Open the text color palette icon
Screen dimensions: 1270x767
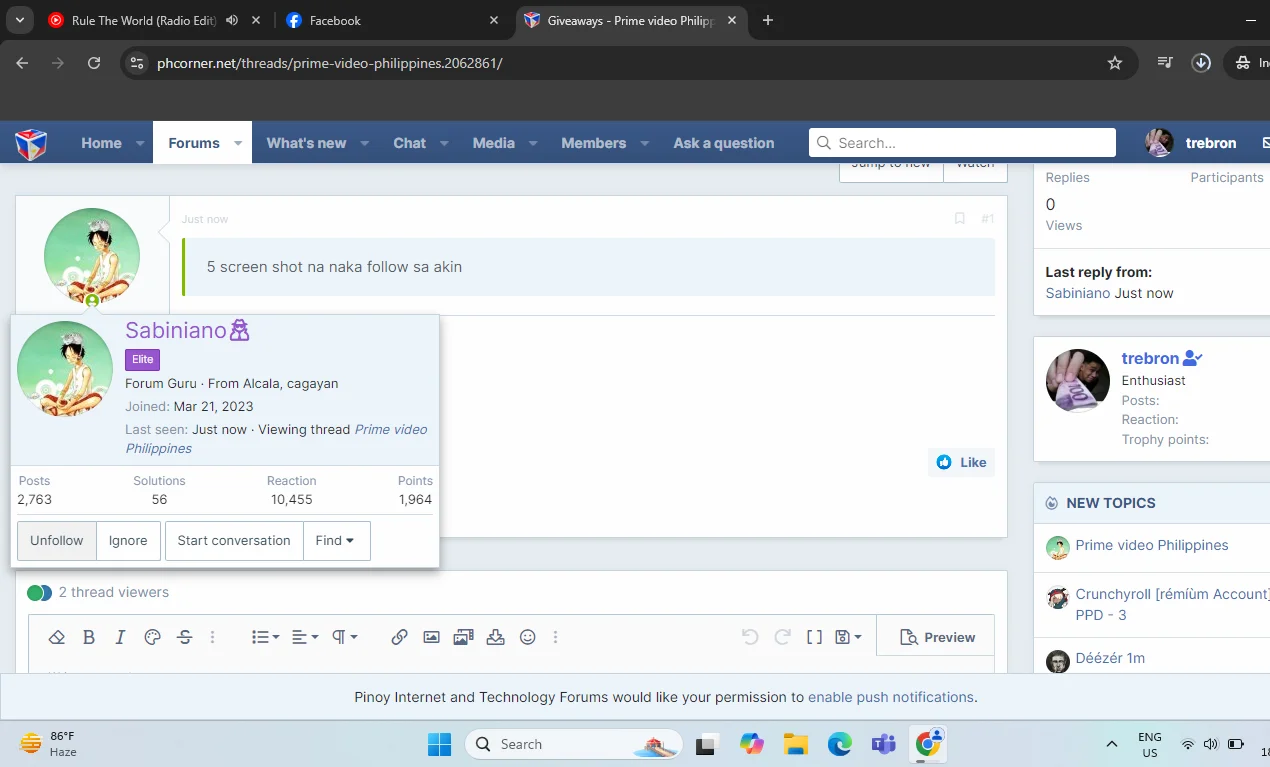(152, 637)
